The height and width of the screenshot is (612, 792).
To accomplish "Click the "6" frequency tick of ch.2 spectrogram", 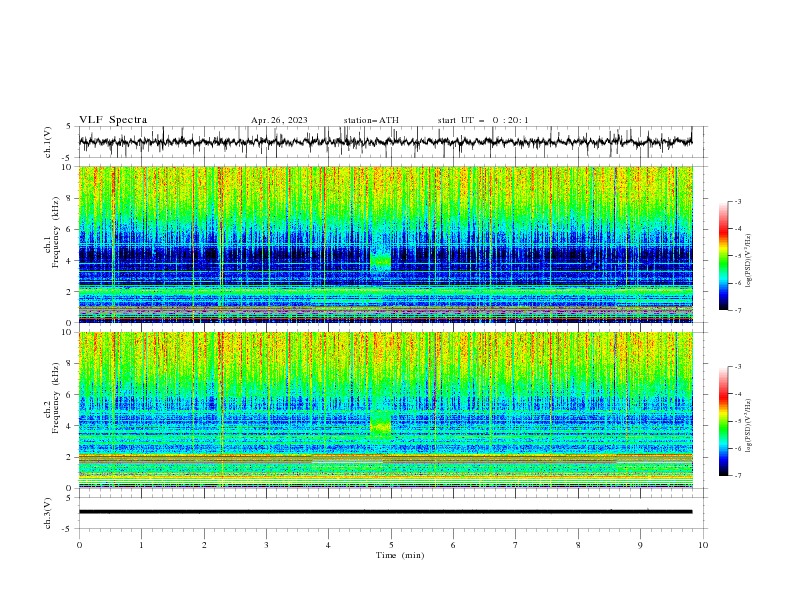I will tap(70, 395).
